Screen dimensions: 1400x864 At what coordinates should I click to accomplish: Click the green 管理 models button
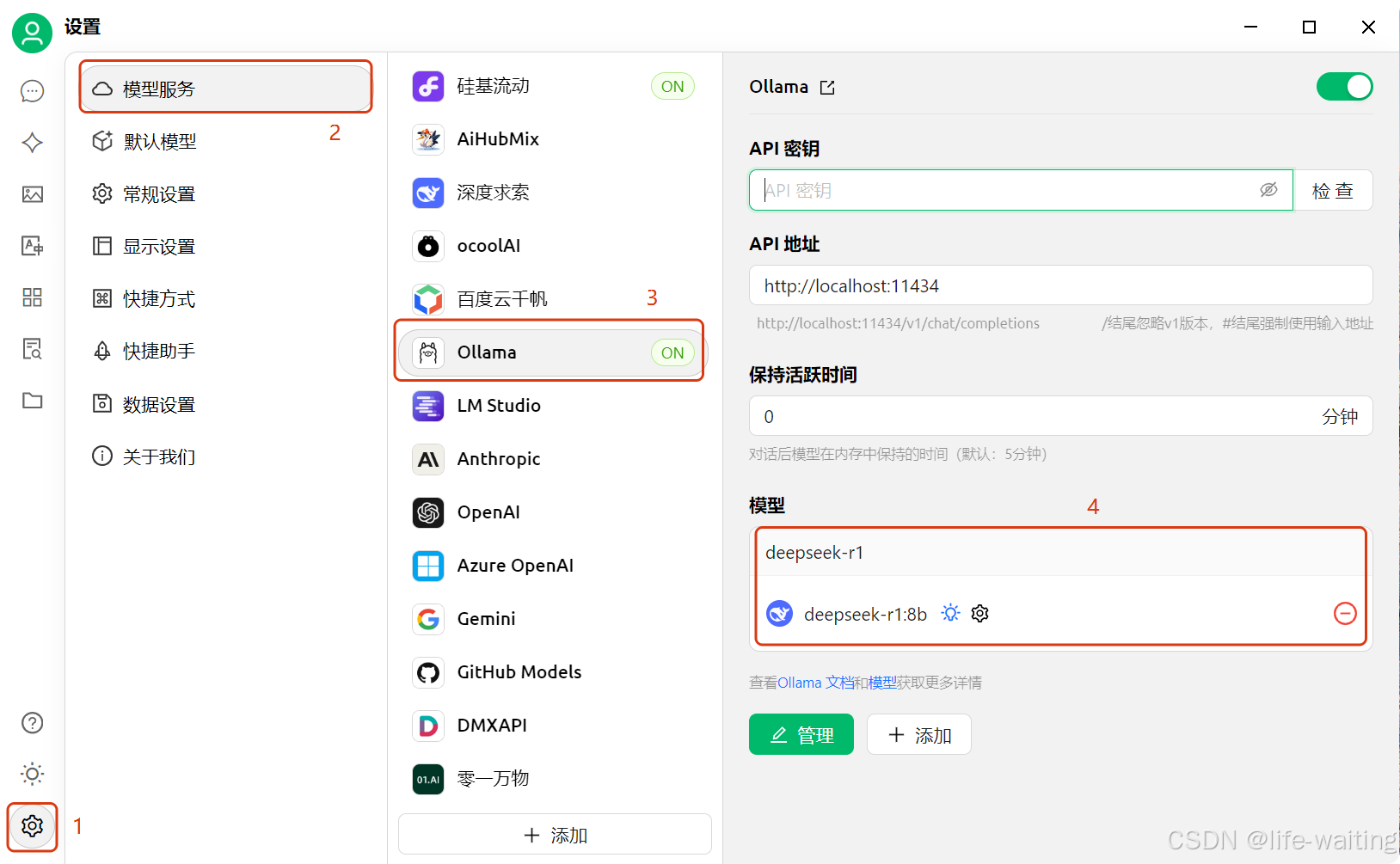801,735
